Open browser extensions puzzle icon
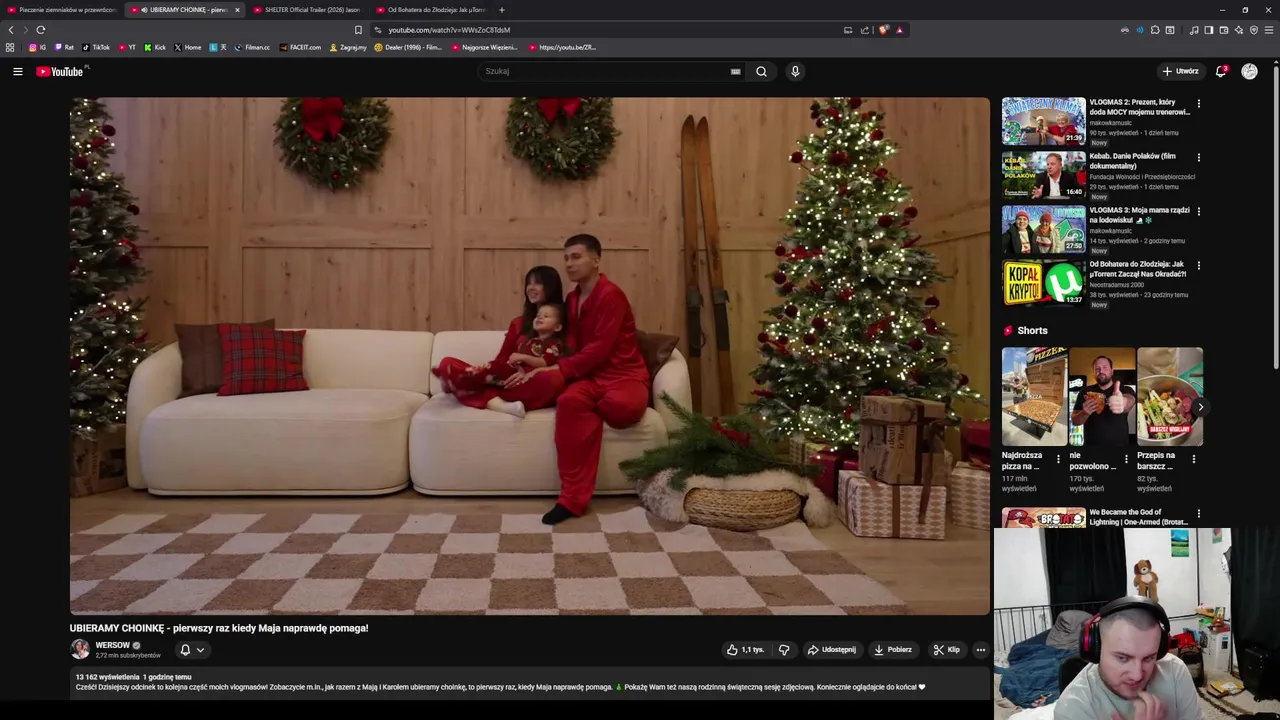 point(1155,30)
